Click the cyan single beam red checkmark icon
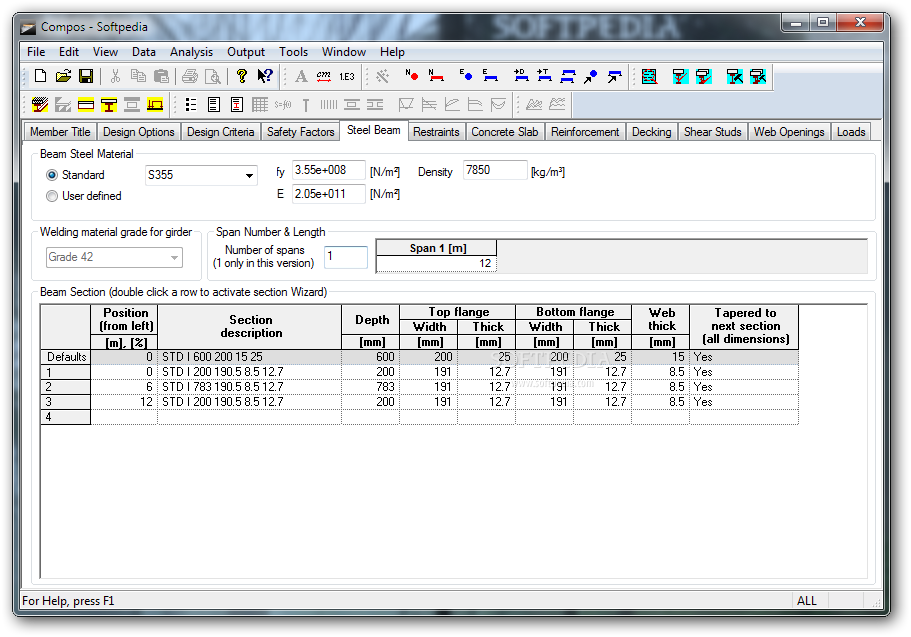911x637 pixels. (680, 76)
